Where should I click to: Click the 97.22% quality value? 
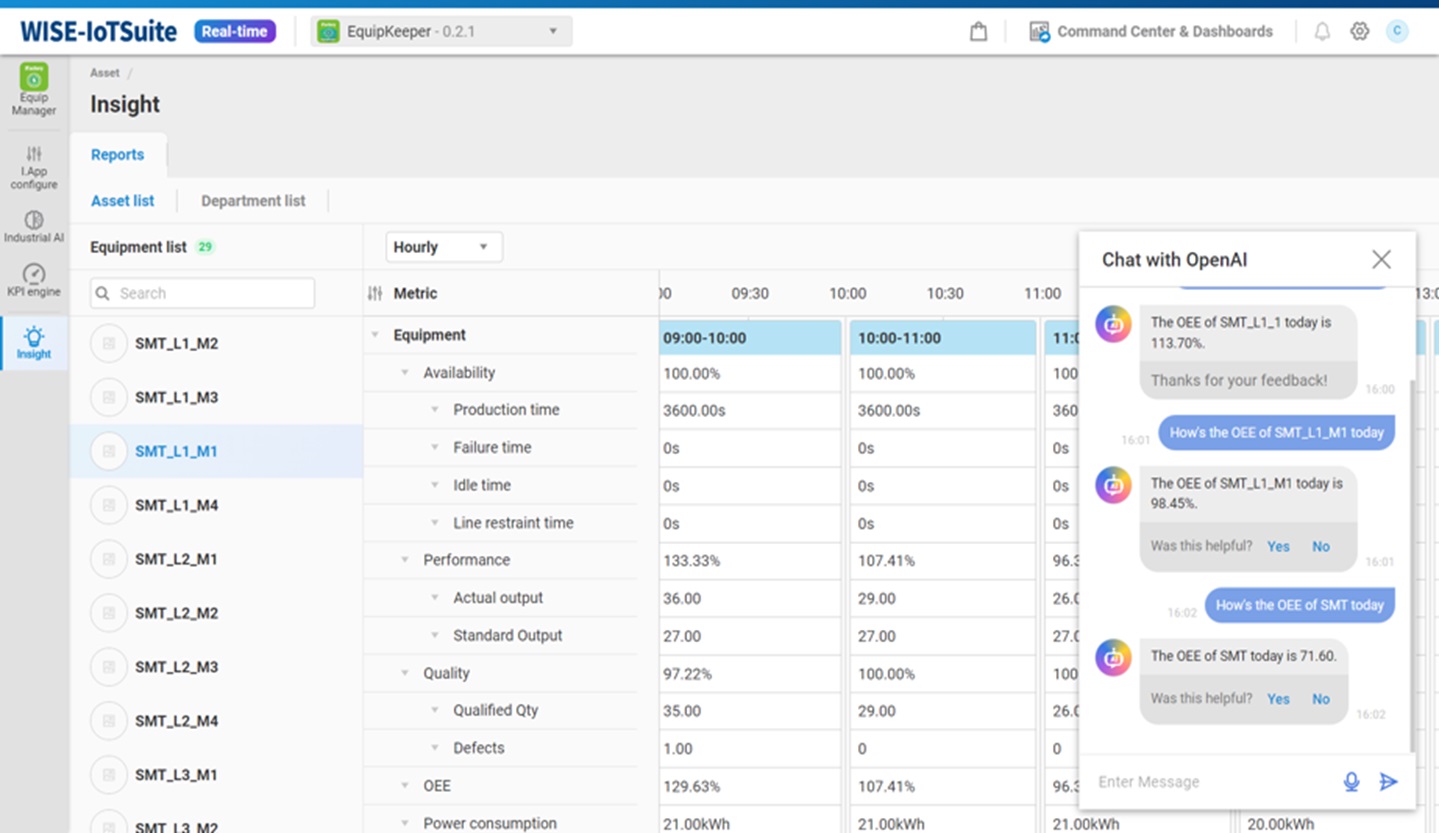point(687,674)
